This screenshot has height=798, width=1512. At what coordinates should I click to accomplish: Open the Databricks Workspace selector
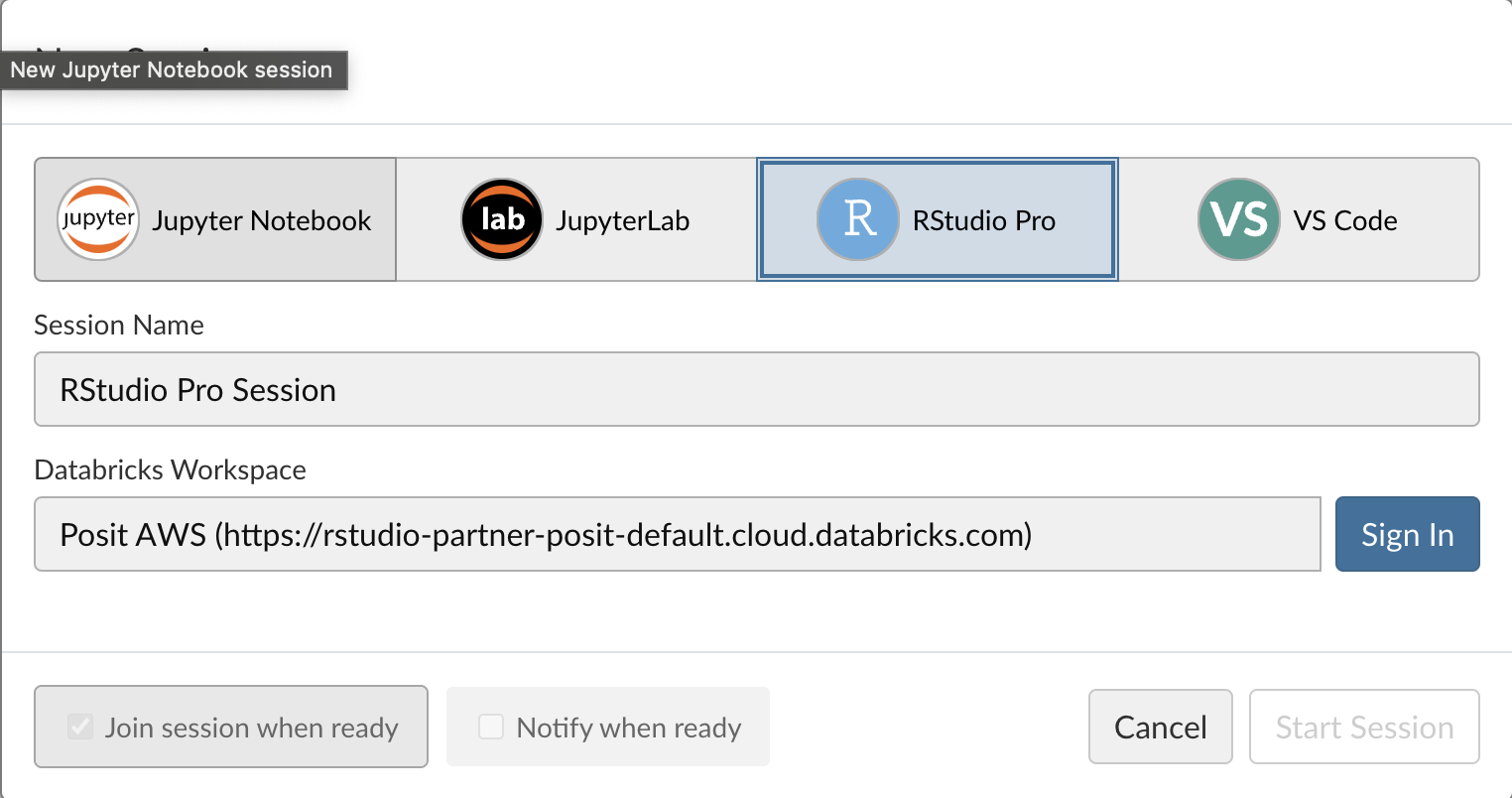tap(677, 535)
